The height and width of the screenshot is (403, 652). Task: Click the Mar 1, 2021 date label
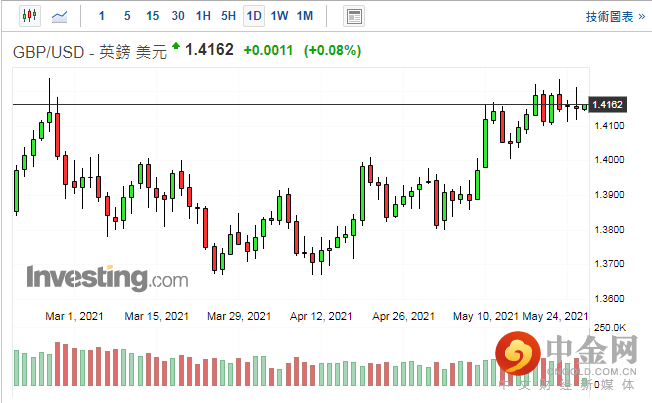pos(74,316)
